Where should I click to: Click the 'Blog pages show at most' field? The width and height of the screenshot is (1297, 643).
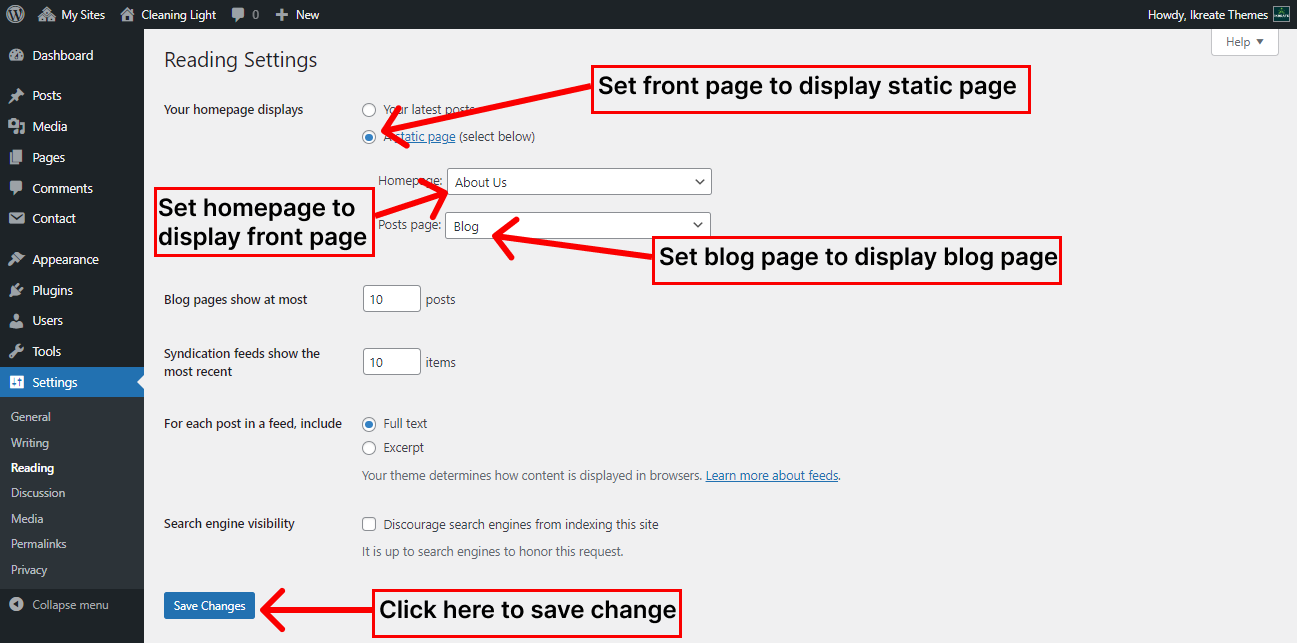click(391, 299)
